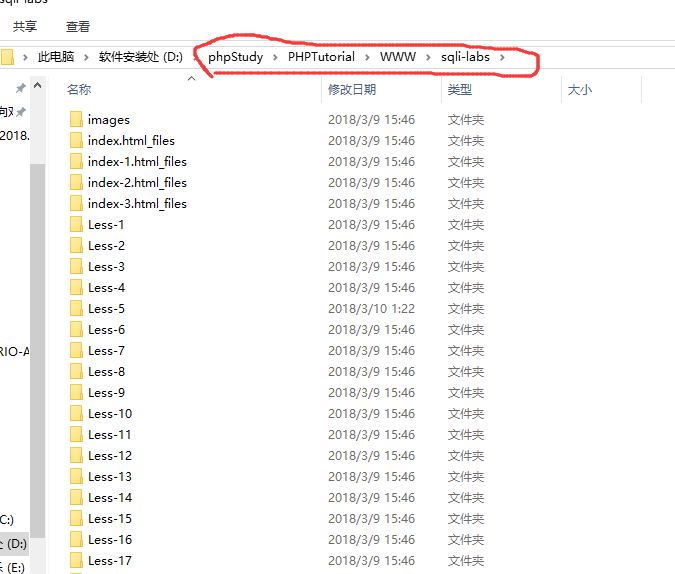Select (D:) drive in navigation pane
The height and width of the screenshot is (574, 675).
click(16, 544)
